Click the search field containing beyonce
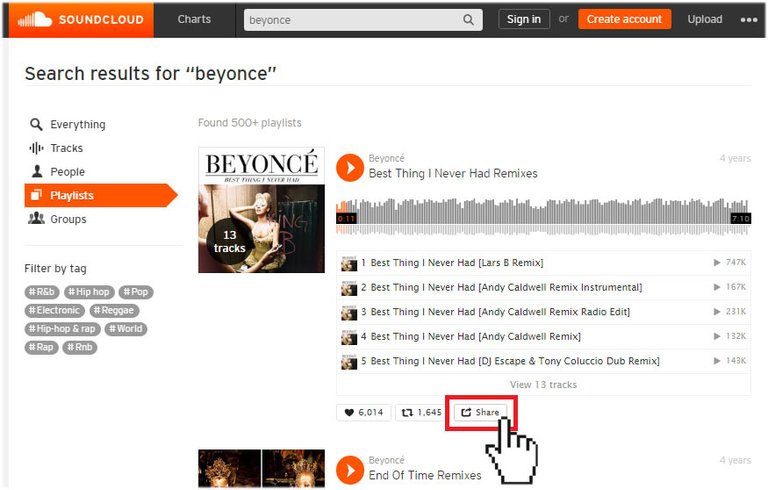The width and height of the screenshot is (768, 490). pyautogui.click(x=363, y=20)
